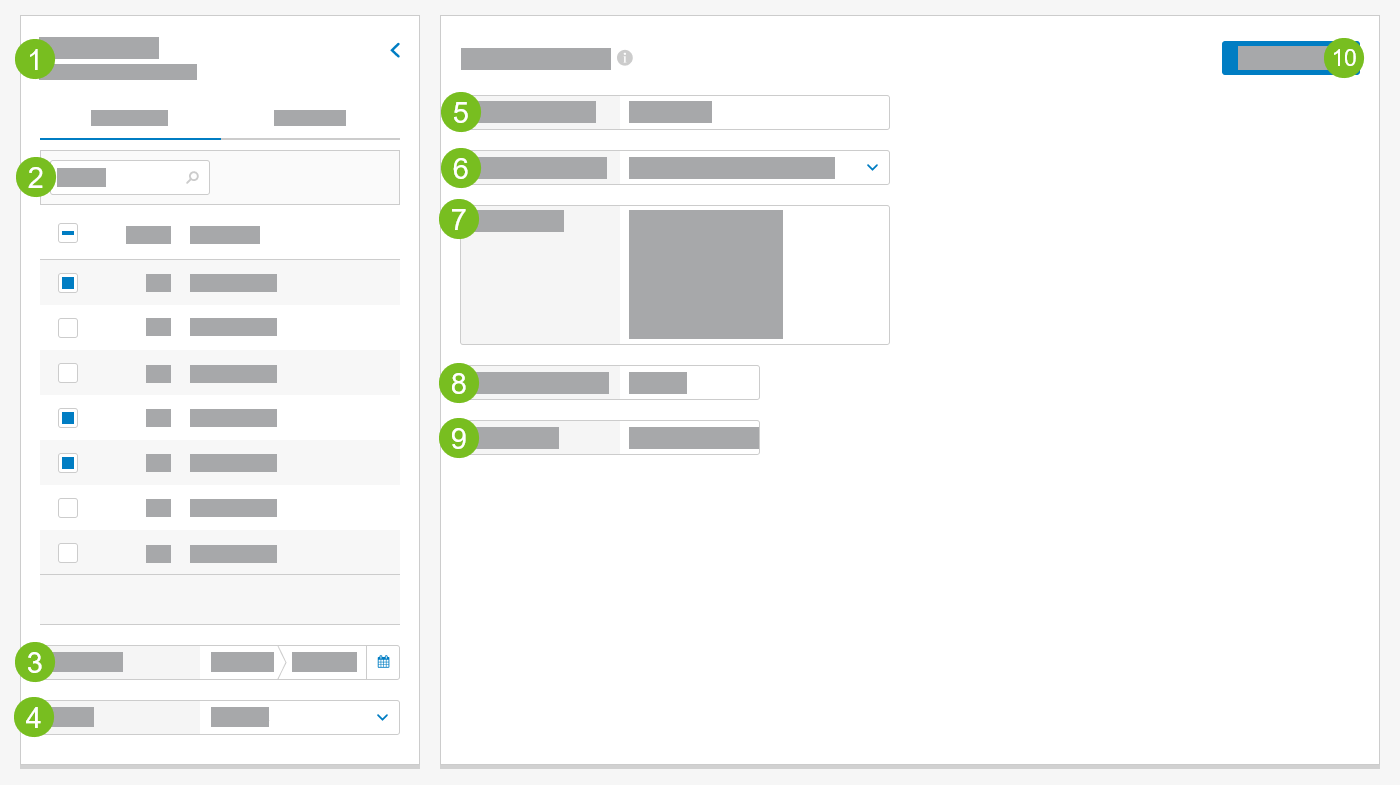Open the calendar icon in the date range filter
This screenshot has height=785, width=1400.
383,662
